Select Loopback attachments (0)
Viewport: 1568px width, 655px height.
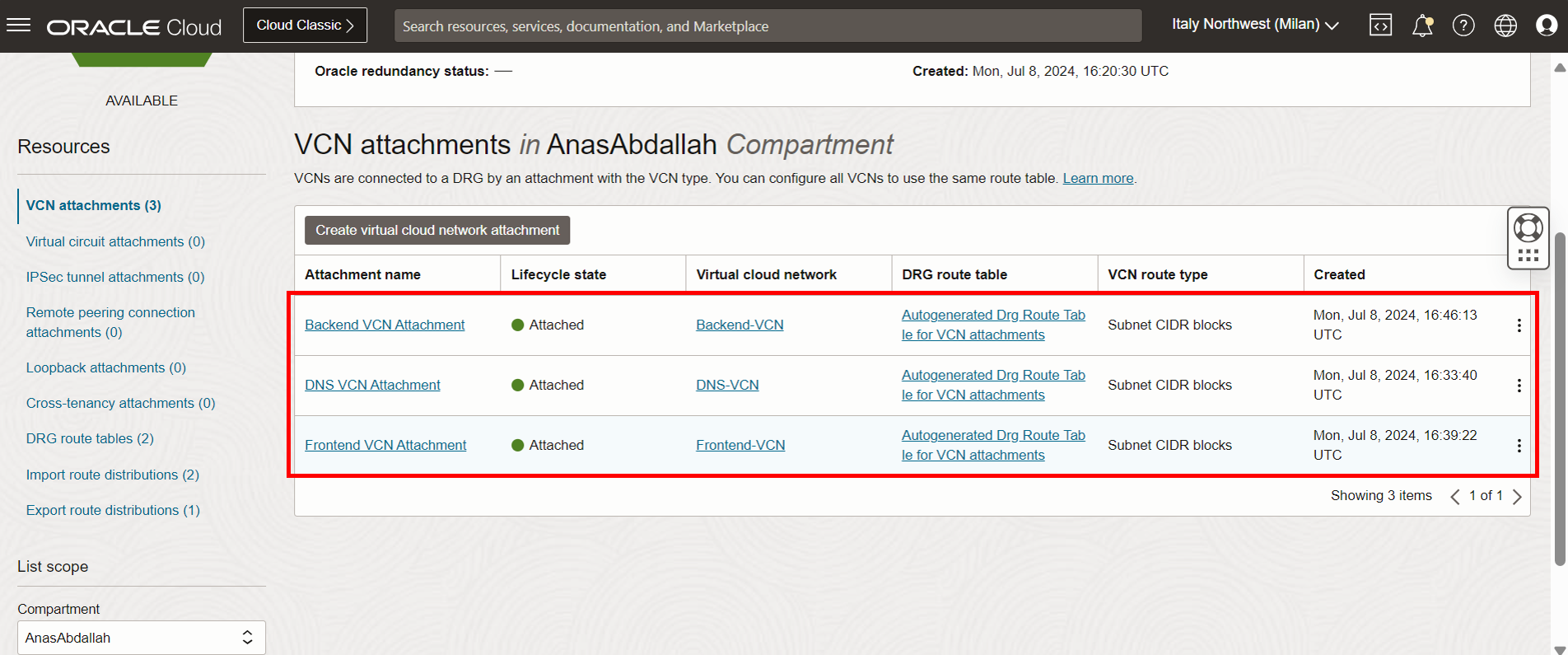[106, 367]
